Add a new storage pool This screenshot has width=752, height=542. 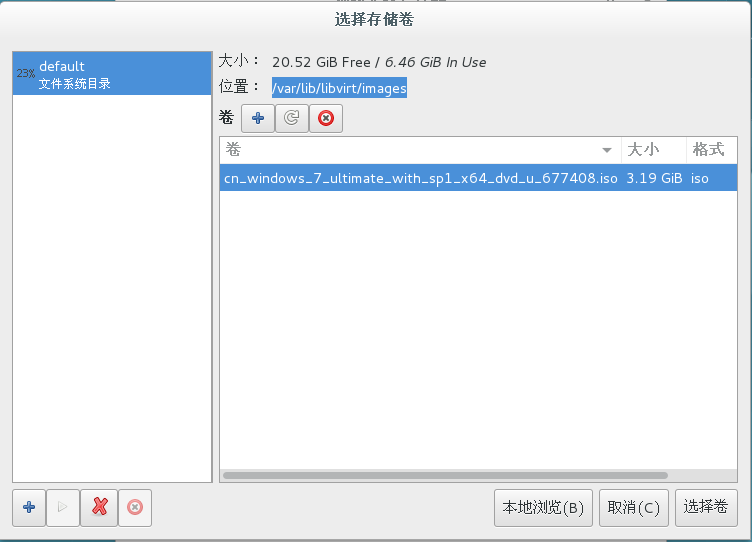pyautogui.click(x=29, y=507)
